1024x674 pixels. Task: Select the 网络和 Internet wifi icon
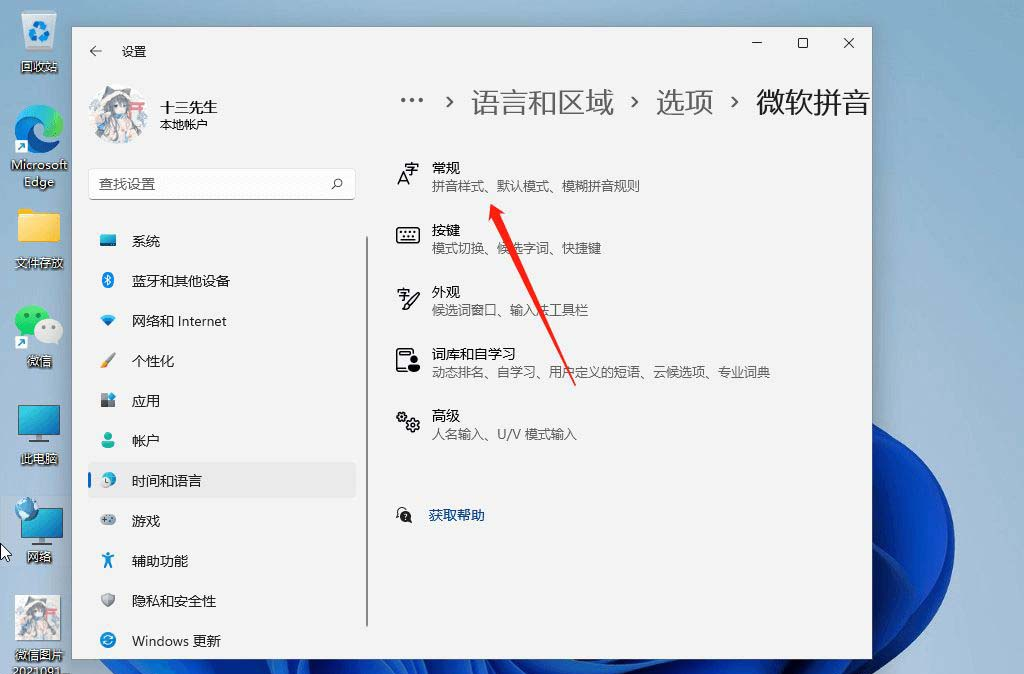[108, 321]
